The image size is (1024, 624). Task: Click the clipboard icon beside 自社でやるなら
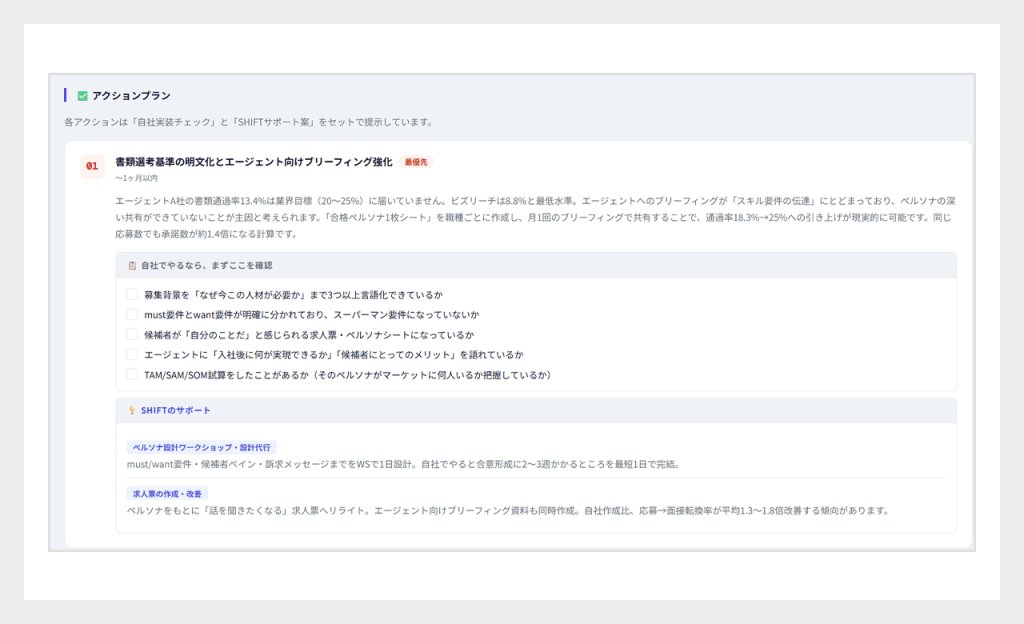tap(132, 266)
